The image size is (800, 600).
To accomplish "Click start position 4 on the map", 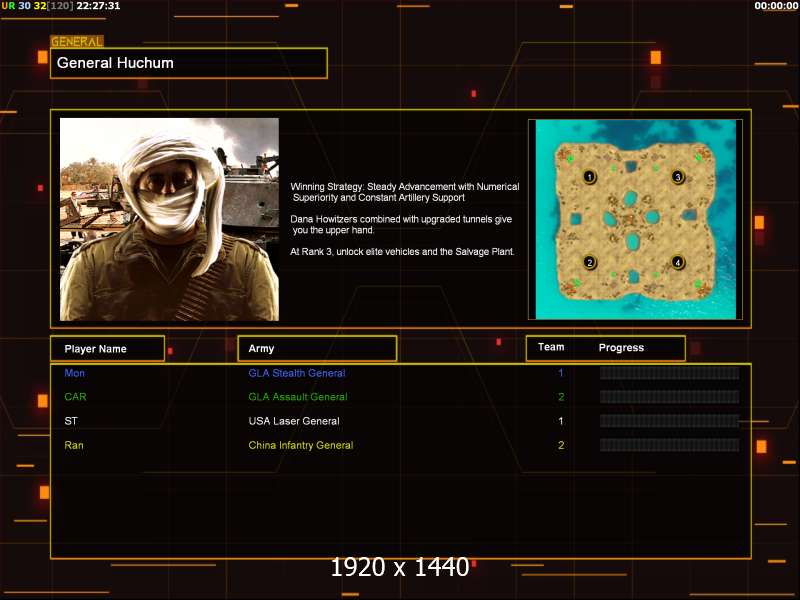I will [x=678, y=262].
